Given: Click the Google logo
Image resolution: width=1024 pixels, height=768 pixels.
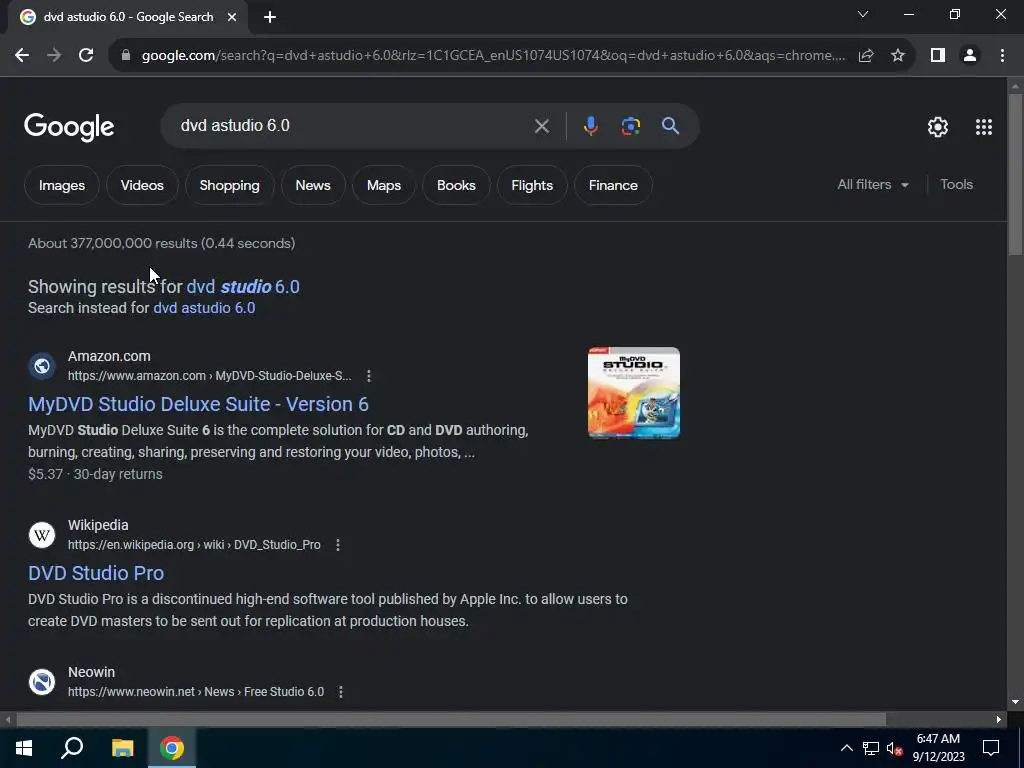Looking at the screenshot, I should click(x=69, y=127).
